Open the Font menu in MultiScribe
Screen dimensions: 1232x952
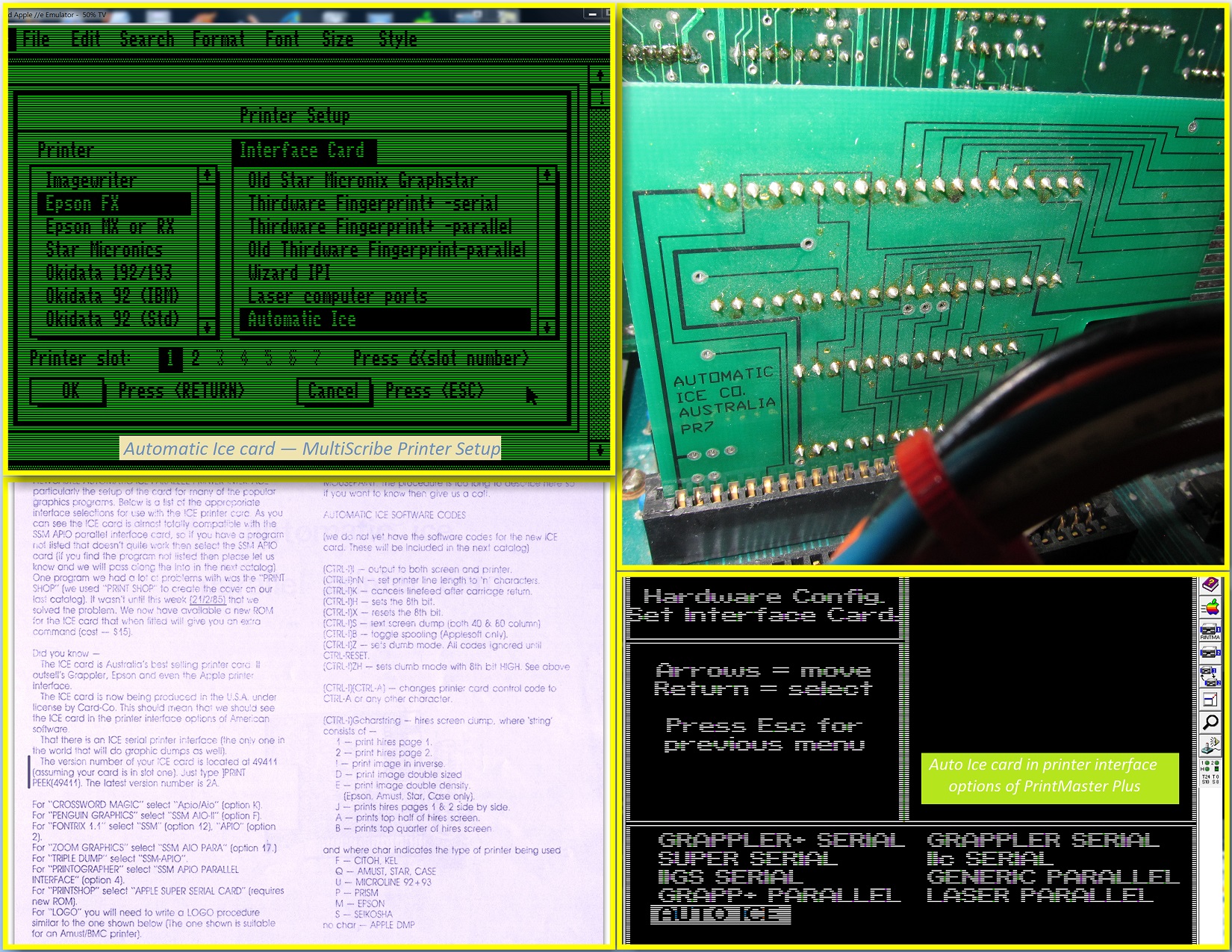[281, 39]
